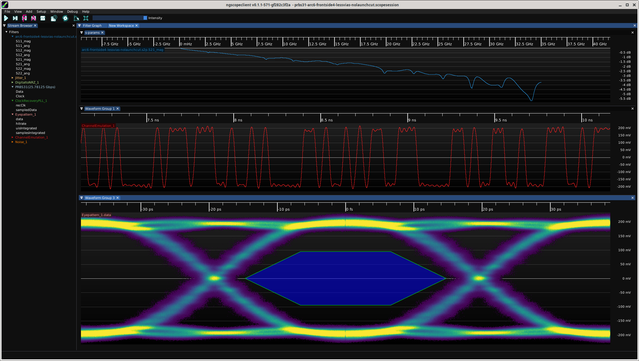Open the Waveform Group 3 dropdown triangle
Image resolution: width=639 pixels, height=361 pixels.
[82, 198]
